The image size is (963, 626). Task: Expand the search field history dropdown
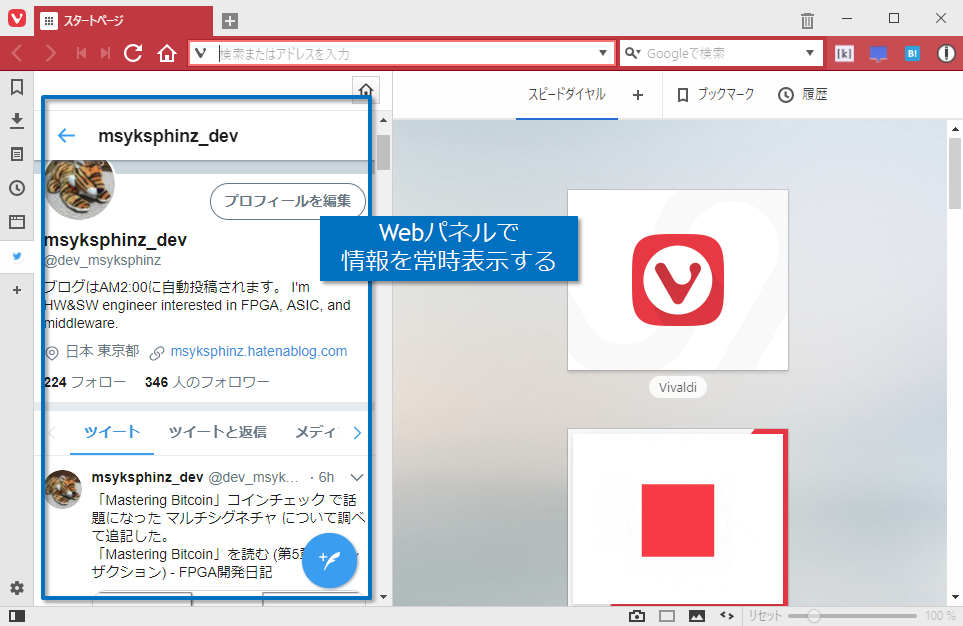click(809, 53)
